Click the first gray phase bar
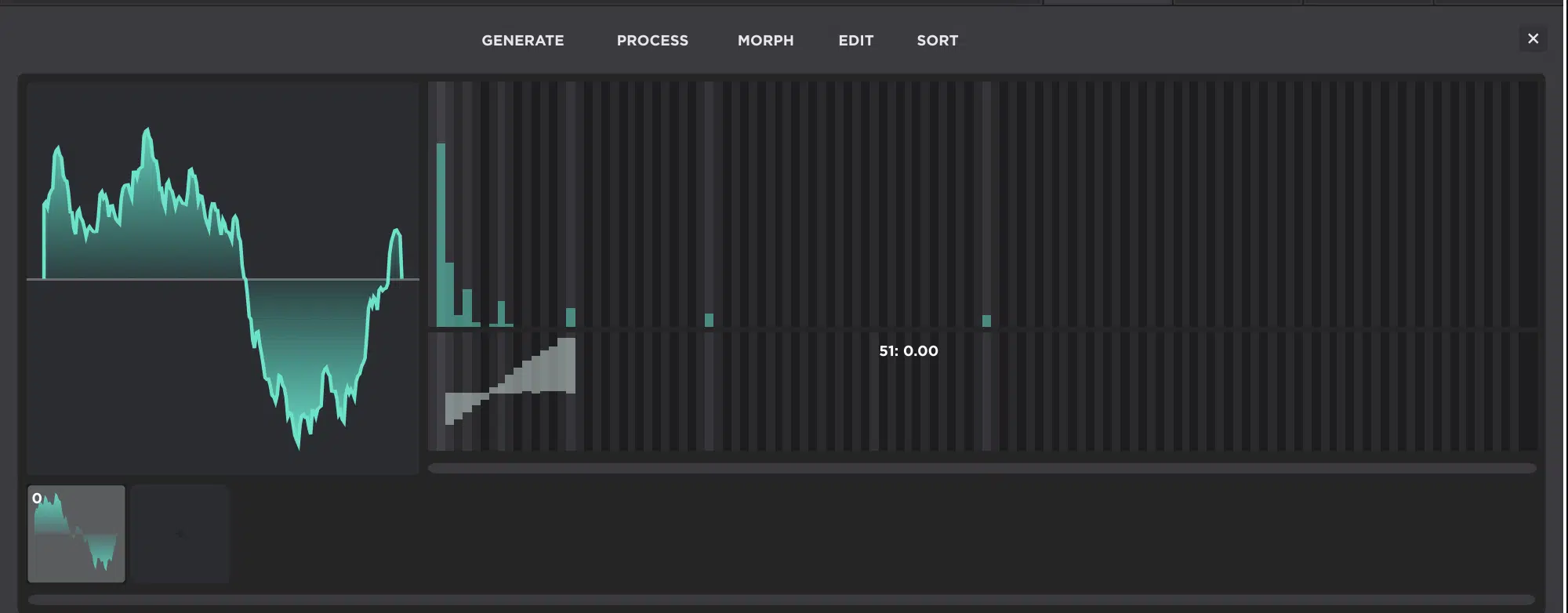 [449, 408]
